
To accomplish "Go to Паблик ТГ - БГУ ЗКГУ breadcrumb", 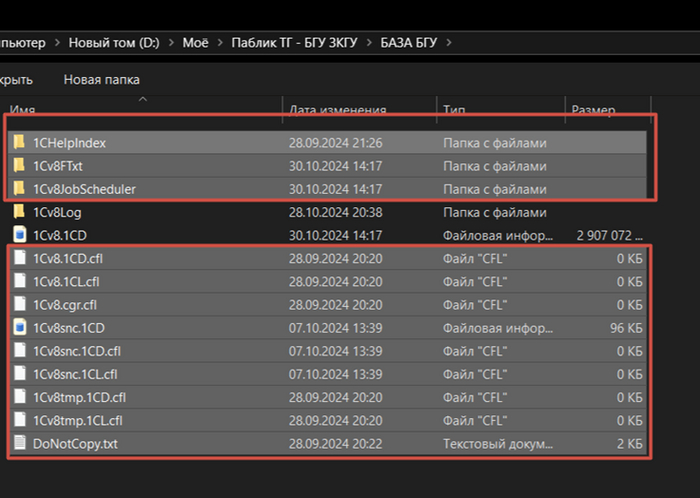I will pyautogui.click(x=295, y=43).
